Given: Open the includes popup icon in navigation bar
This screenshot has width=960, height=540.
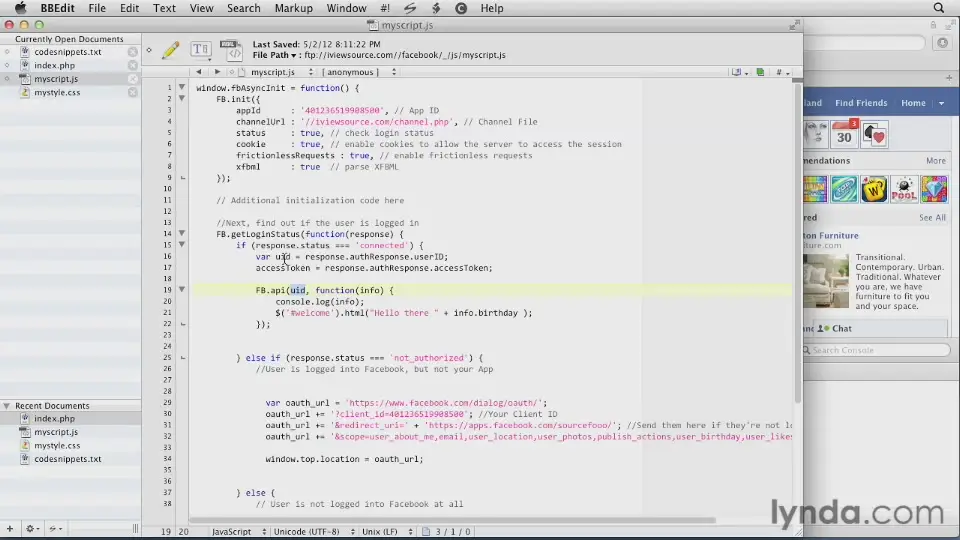Looking at the screenshot, I should [x=738, y=72].
